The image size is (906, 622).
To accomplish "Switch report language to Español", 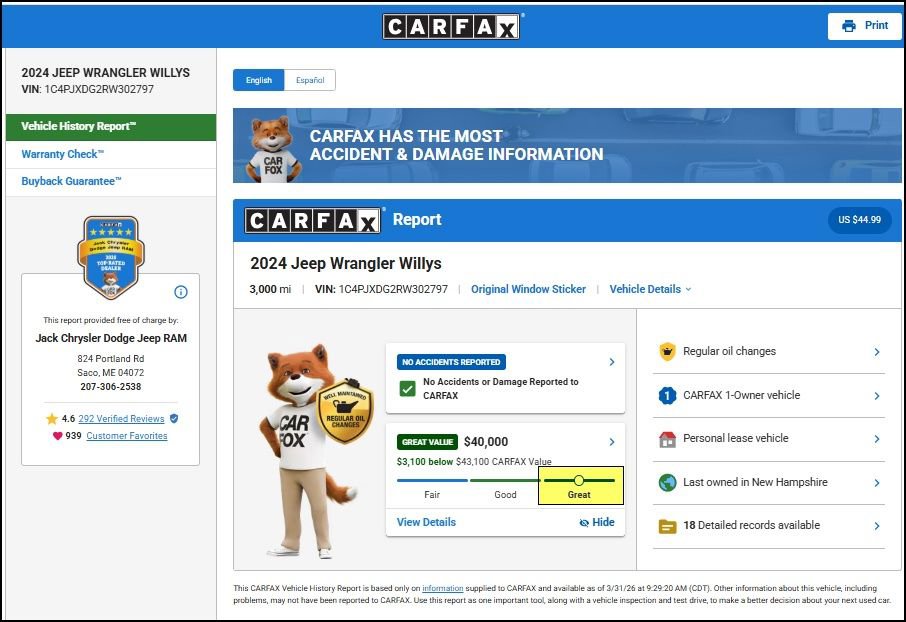I will 310,80.
